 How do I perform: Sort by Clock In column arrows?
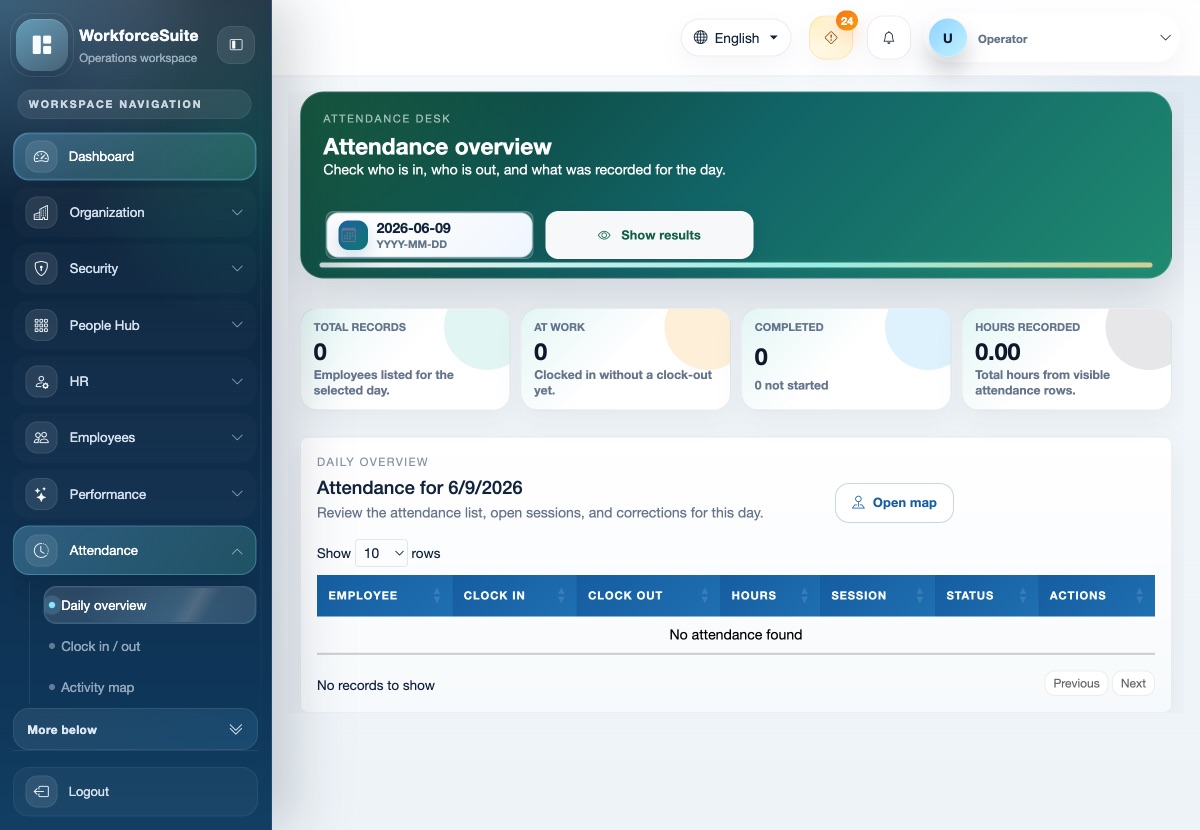[561, 596]
